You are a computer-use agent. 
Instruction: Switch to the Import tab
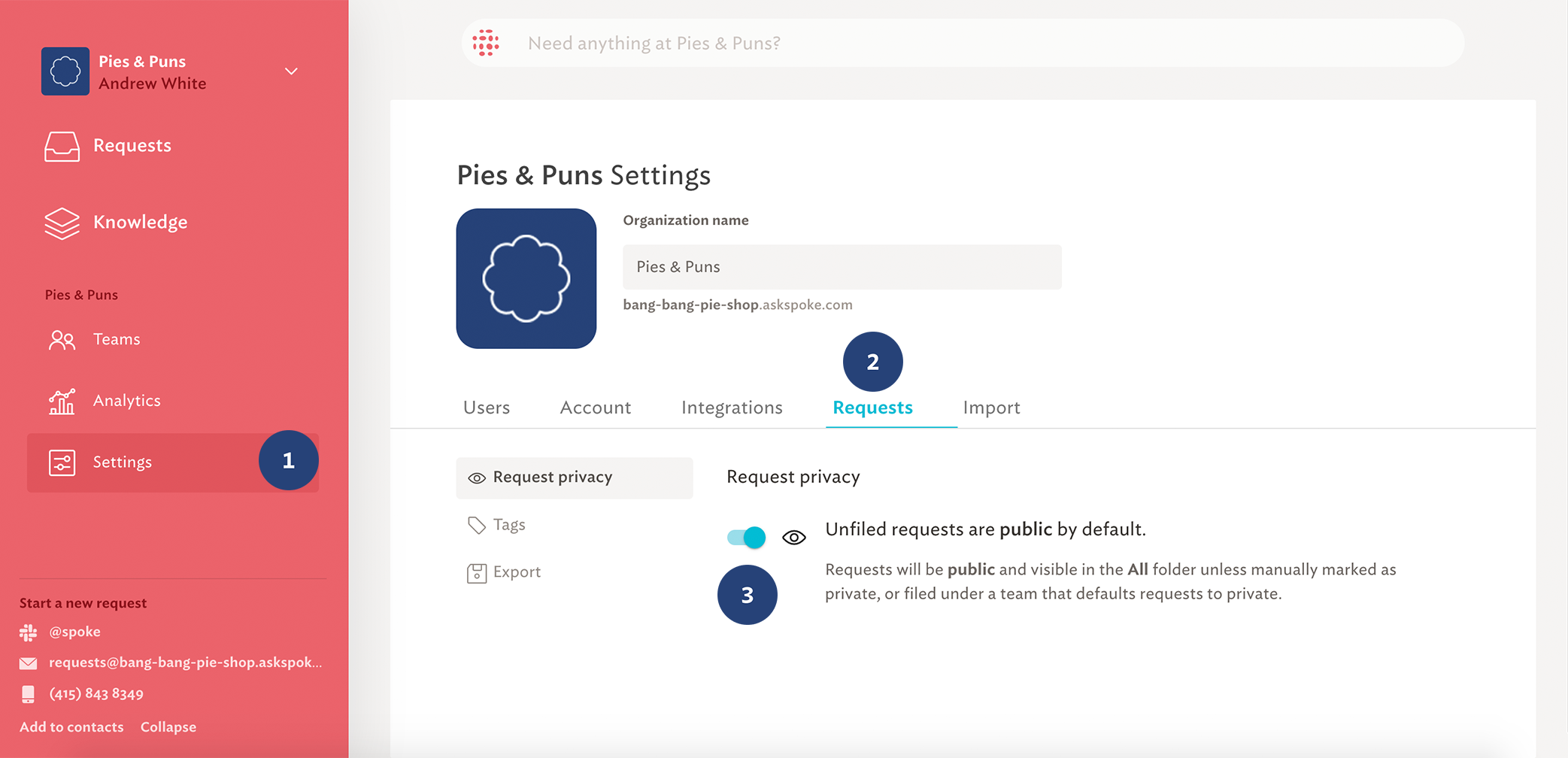coord(991,408)
